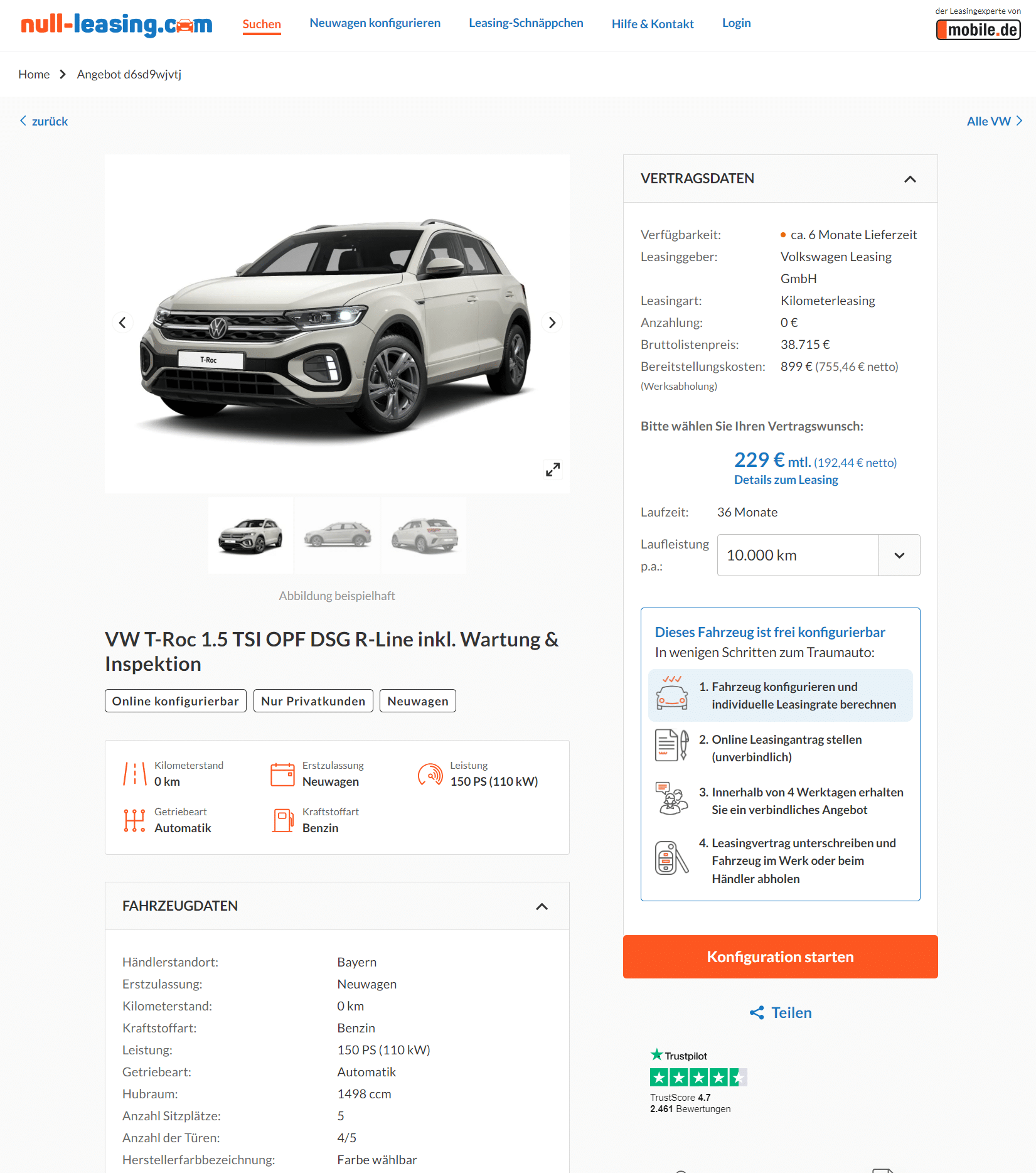Open the Laufleistung 10.000 km dropdown
Image resolution: width=1036 pixels, height=1173 pixels.
click(x=818, y=555)
